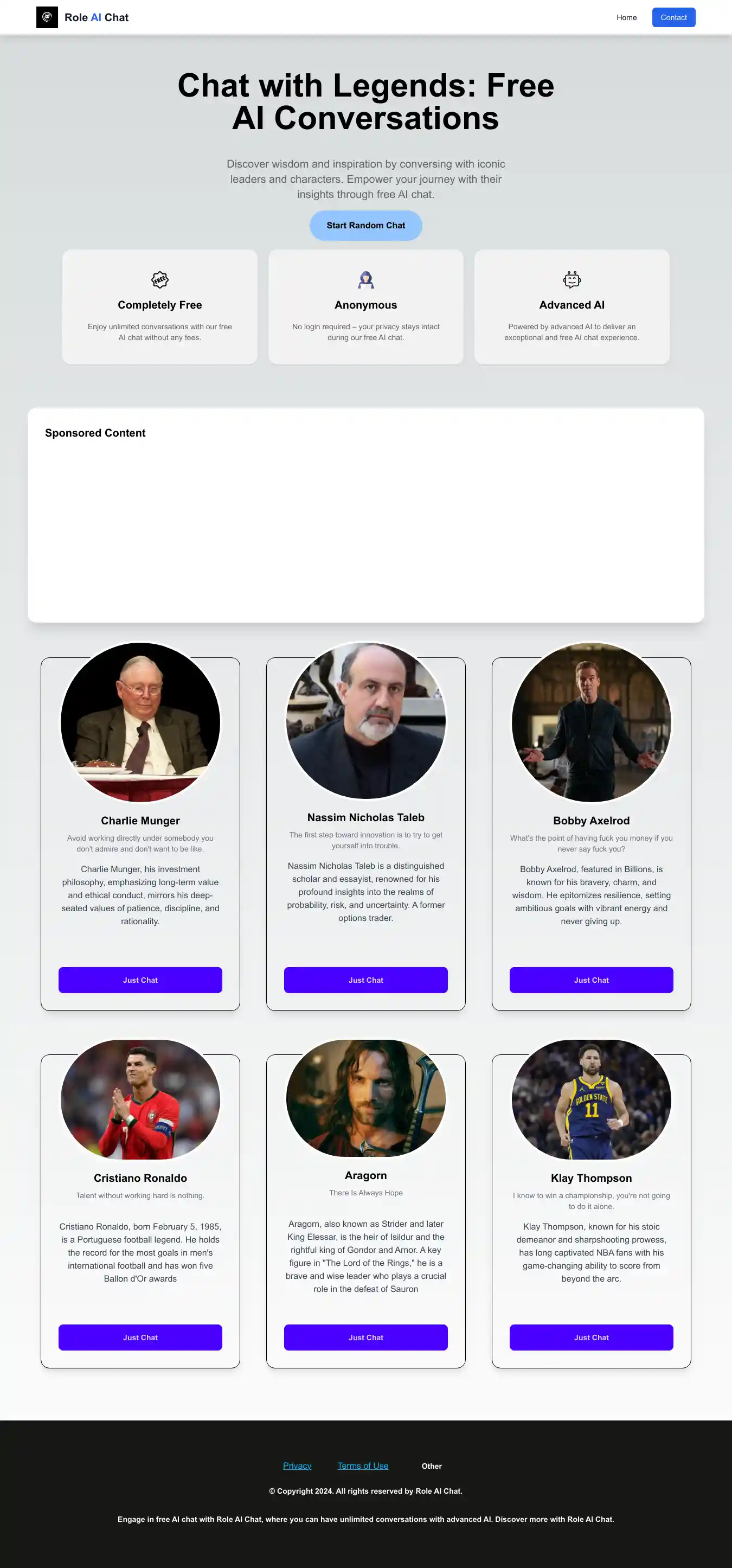Click Just Chat under Charlie Munger
732x1568 pixels.
tap(140, 980)
